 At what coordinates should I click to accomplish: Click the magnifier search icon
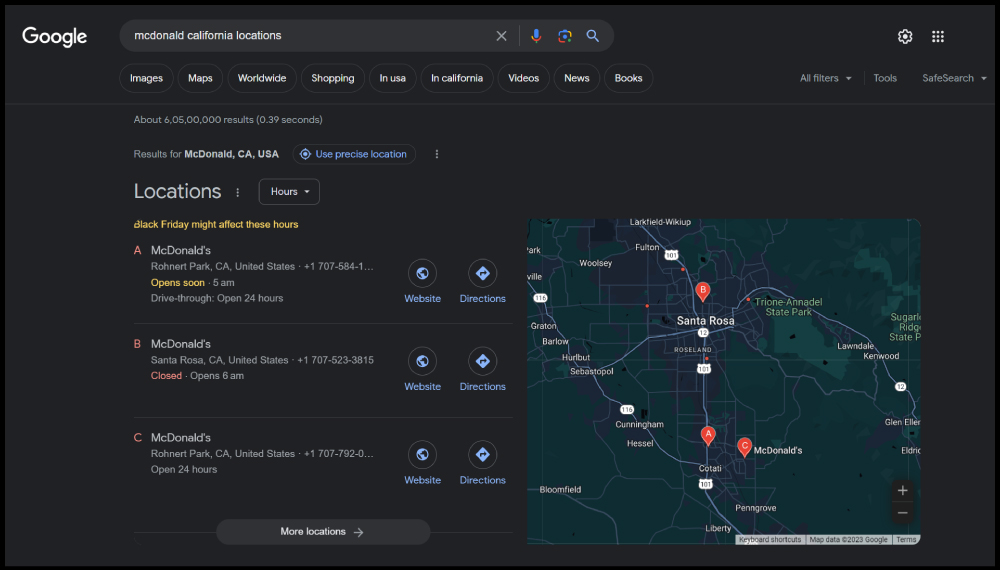pyautogui.click(x=592, y=36)
